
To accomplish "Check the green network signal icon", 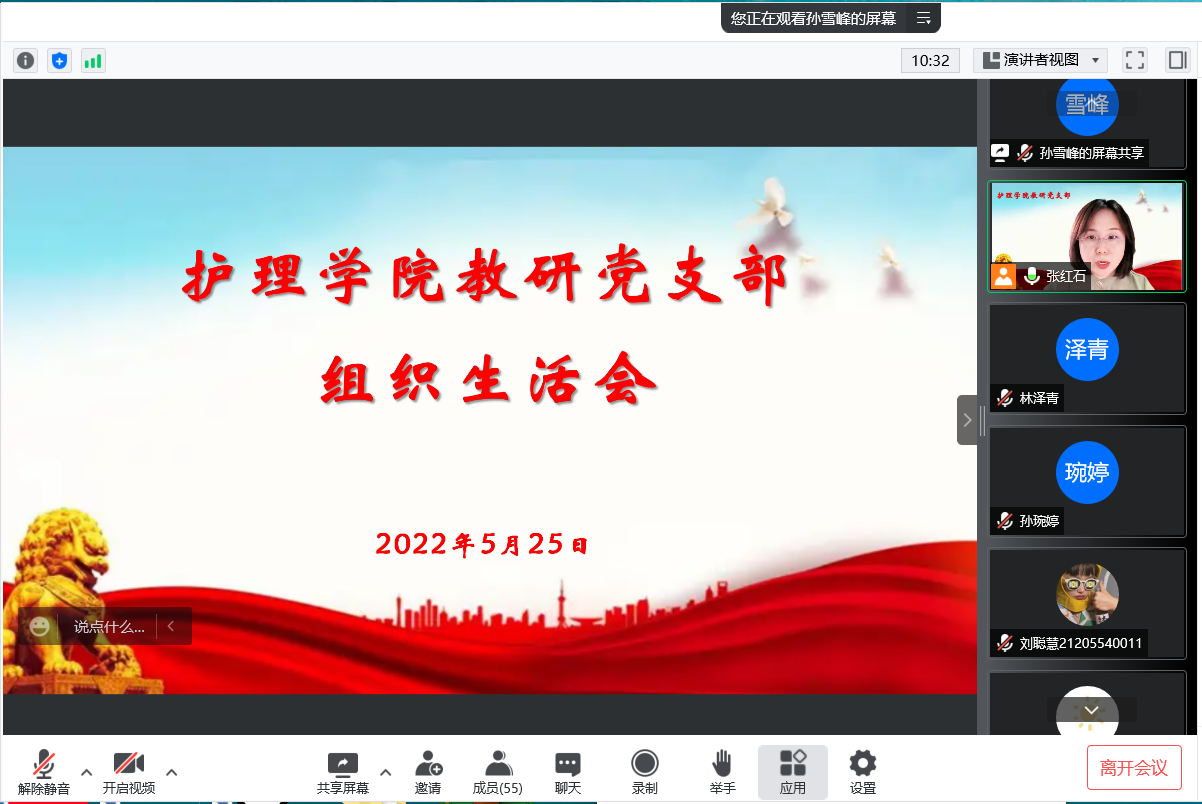I will pyautogui.click(x=93, y=61).
